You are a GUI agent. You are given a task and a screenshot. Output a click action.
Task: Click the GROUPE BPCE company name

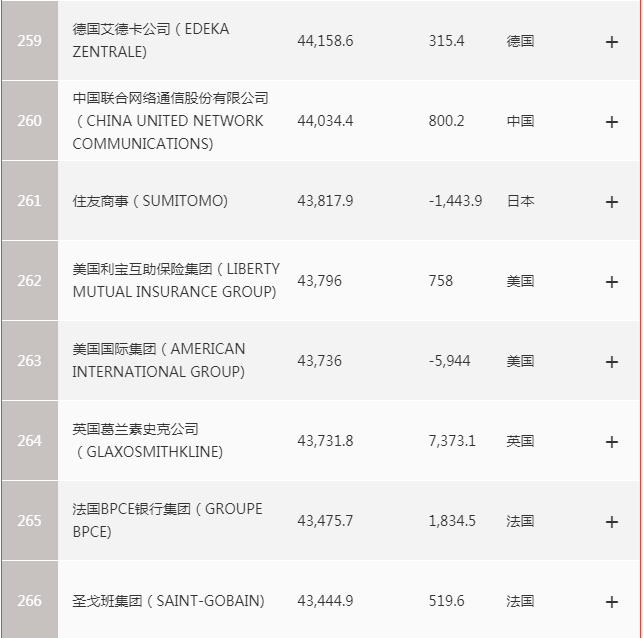point(167,521)
